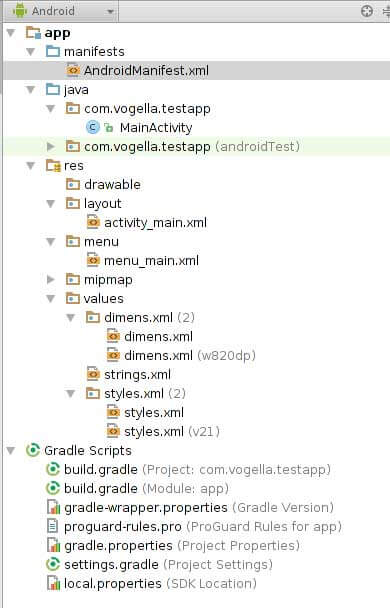This screenshot has height=608, width=390.
Task: Expand the com.vogella.testapp androidTest package
Action: pyautogui.click(x=50, y=147)
